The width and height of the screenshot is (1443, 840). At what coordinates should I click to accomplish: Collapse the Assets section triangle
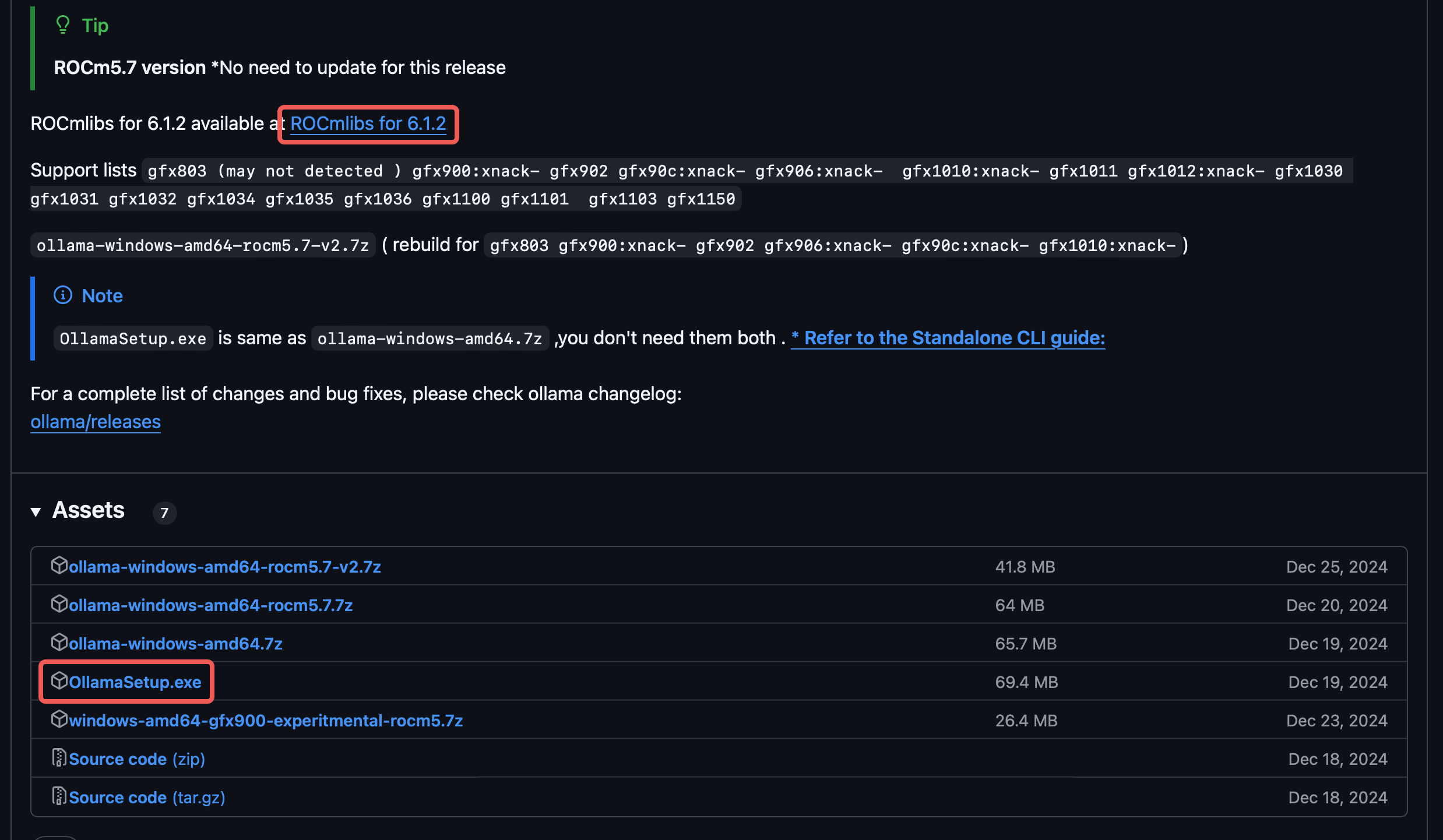(x=36, y=512)
